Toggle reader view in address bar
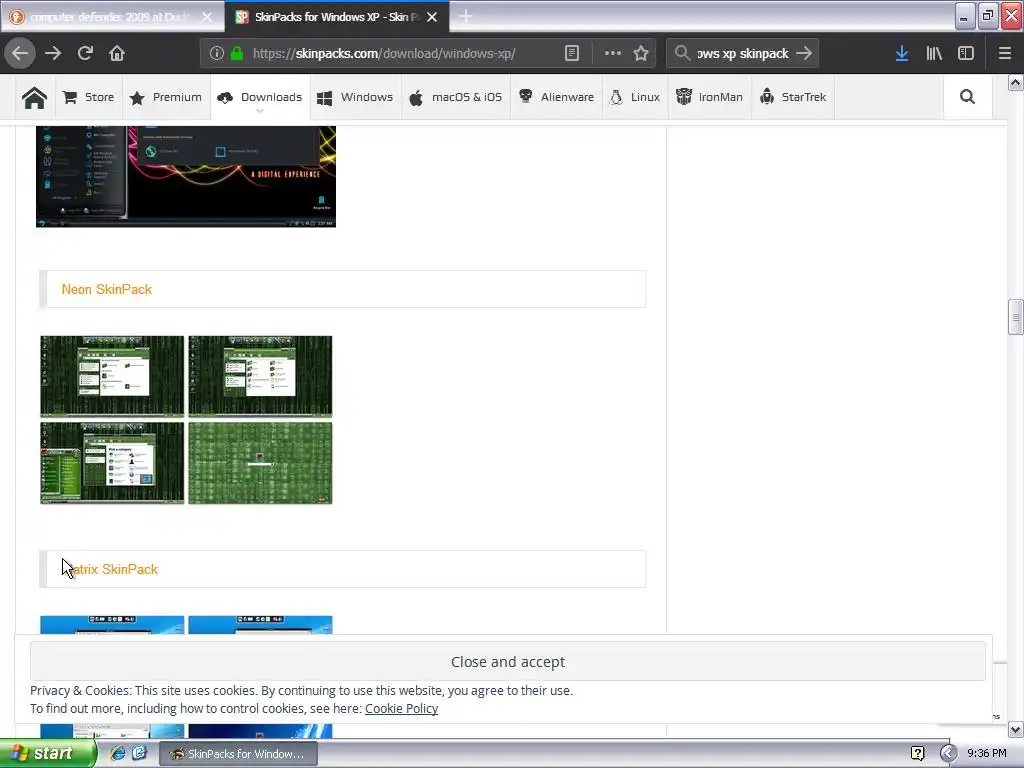Viewport: 1024px width, 768px height. pos(571,54)
